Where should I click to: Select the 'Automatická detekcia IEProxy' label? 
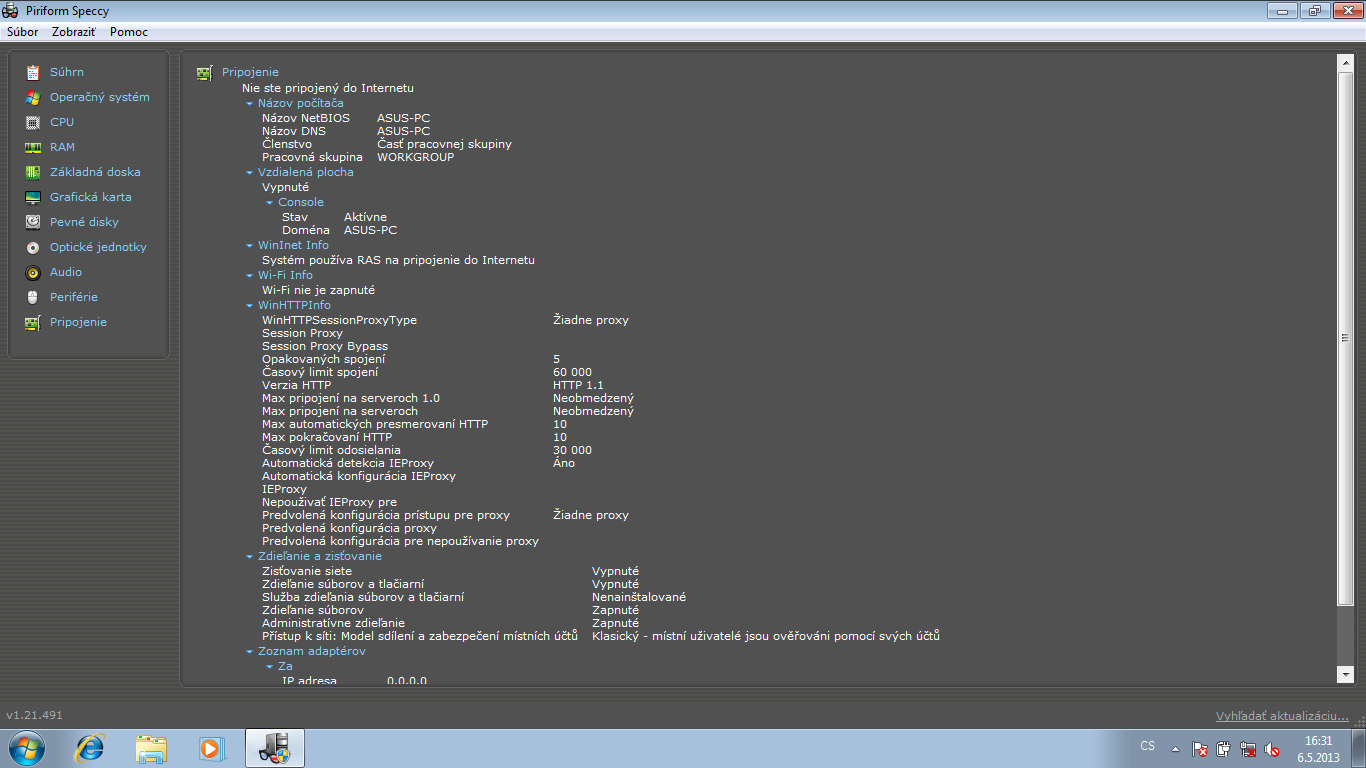[348, 463]
